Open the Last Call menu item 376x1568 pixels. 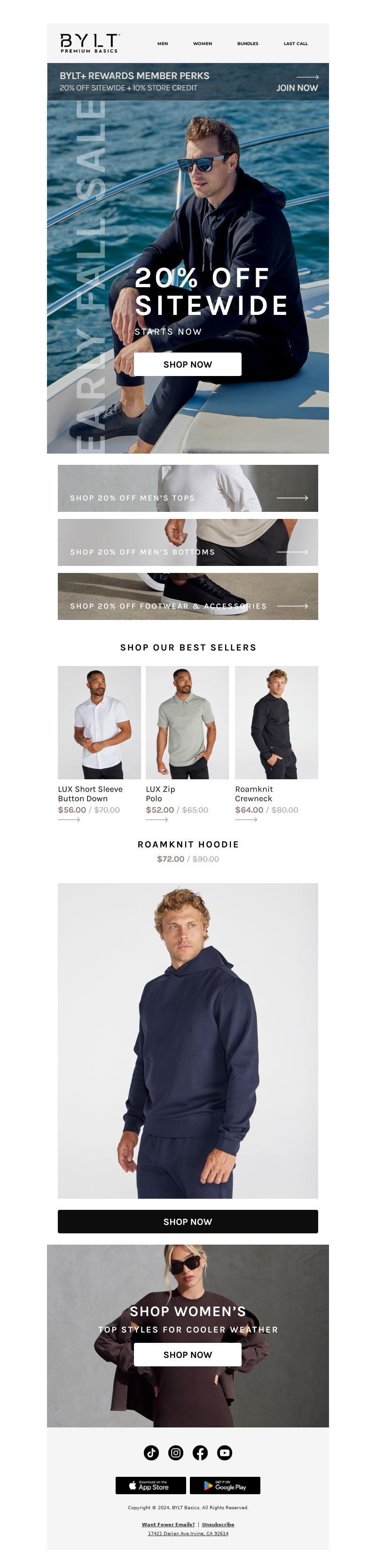296,44
